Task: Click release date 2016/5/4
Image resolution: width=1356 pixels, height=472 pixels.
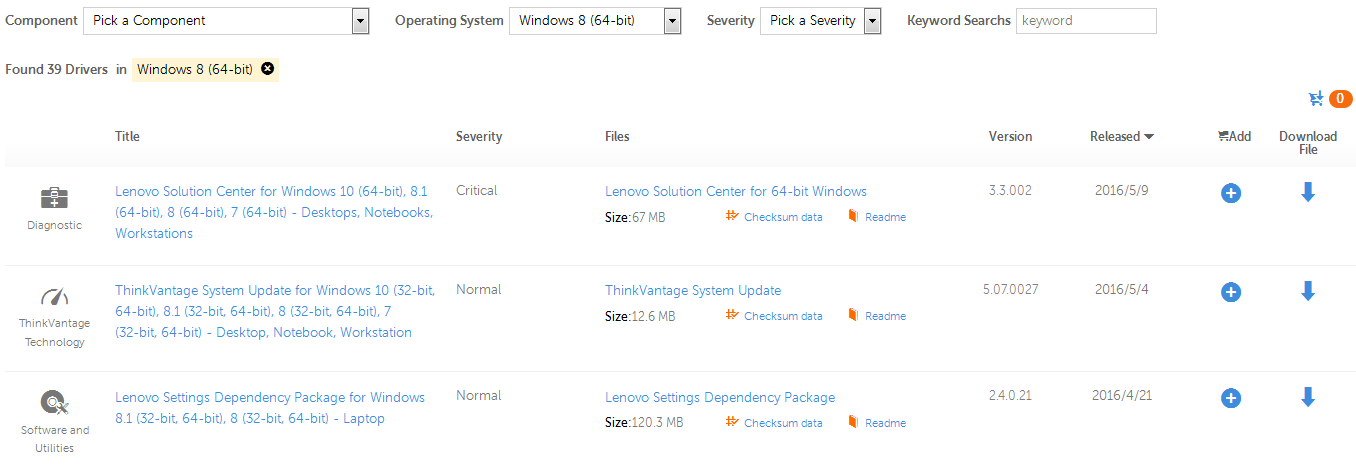Action: pyautogui.click(x=1122, y=290)
